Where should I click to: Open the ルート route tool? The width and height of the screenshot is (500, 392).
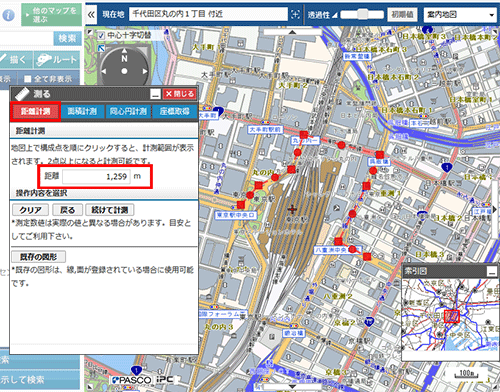(x=57, y=60)
